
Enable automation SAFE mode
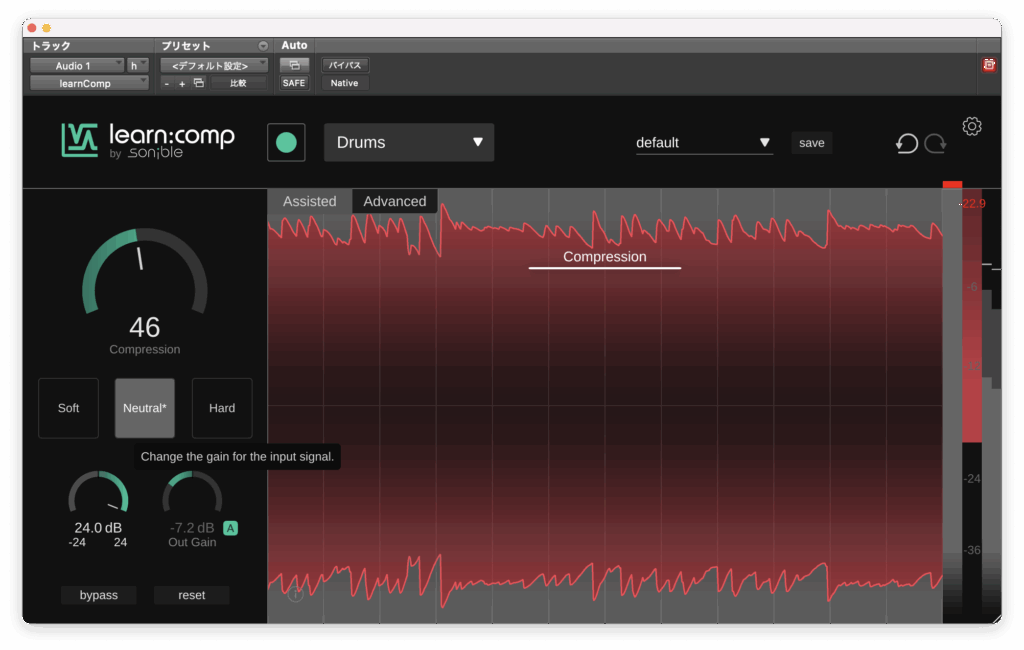click(x=294, y=83)
